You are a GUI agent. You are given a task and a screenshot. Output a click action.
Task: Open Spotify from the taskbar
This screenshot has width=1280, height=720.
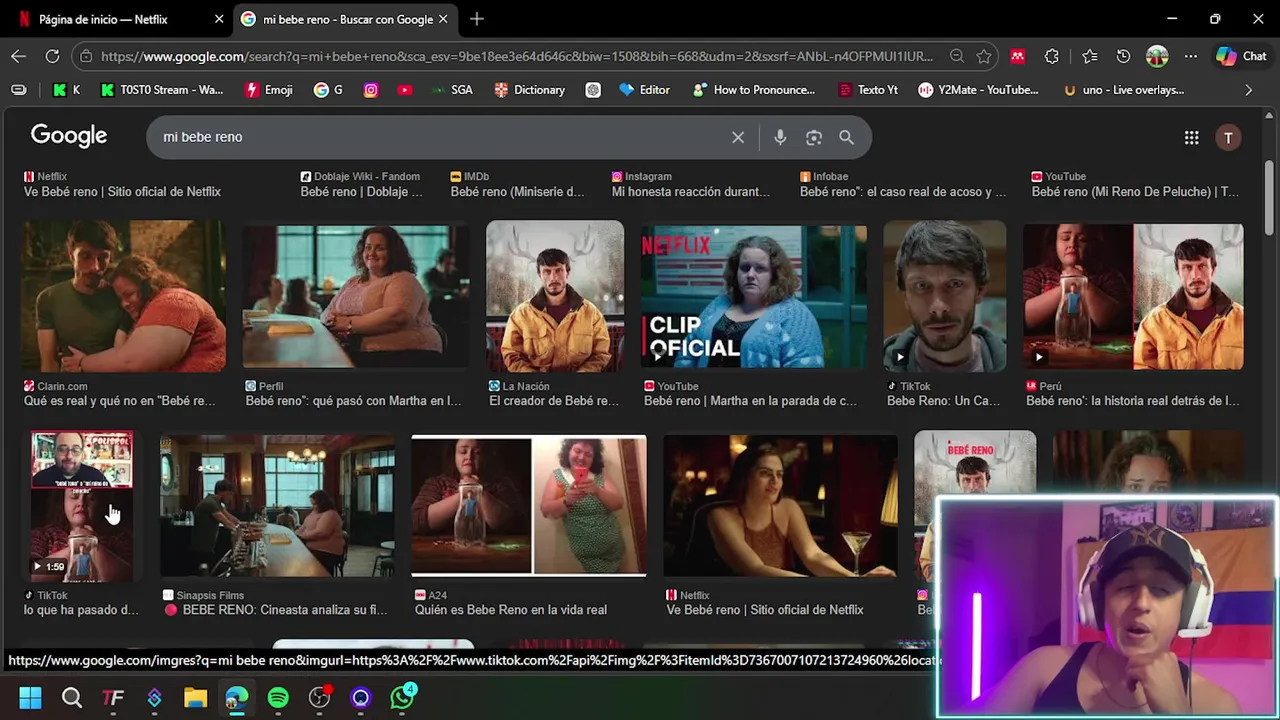(x=278, y=697)
